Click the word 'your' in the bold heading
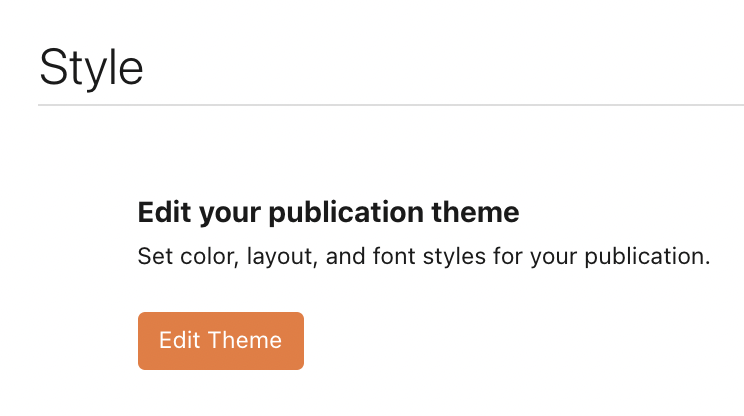The height and width of the screenshot is (416, 744). click(x=230, y=214)
